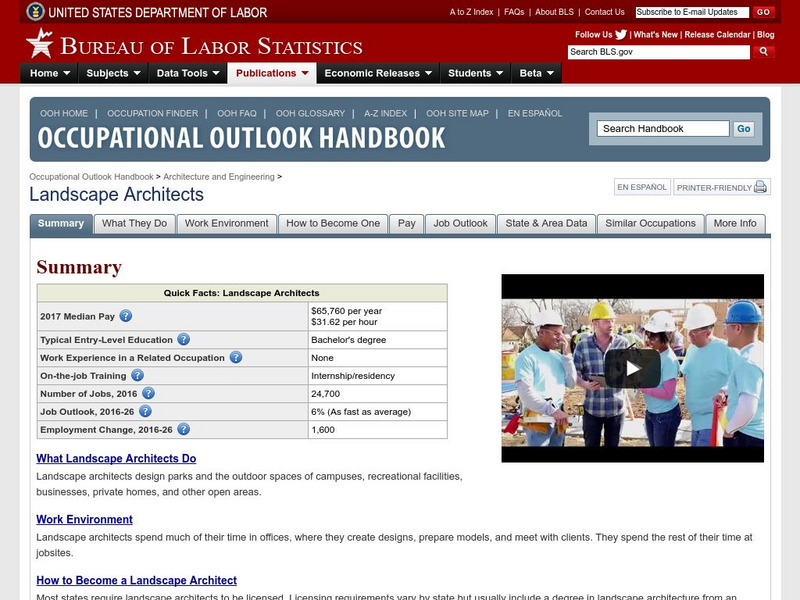Focus the Search Handbook input field

point(663,129)
